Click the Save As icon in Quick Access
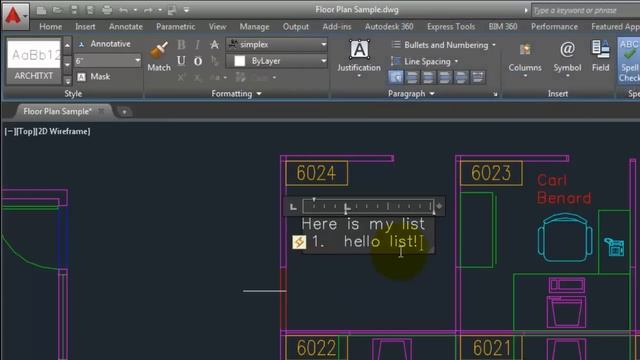Screen dimensions: 640x360 pos(90,10)
